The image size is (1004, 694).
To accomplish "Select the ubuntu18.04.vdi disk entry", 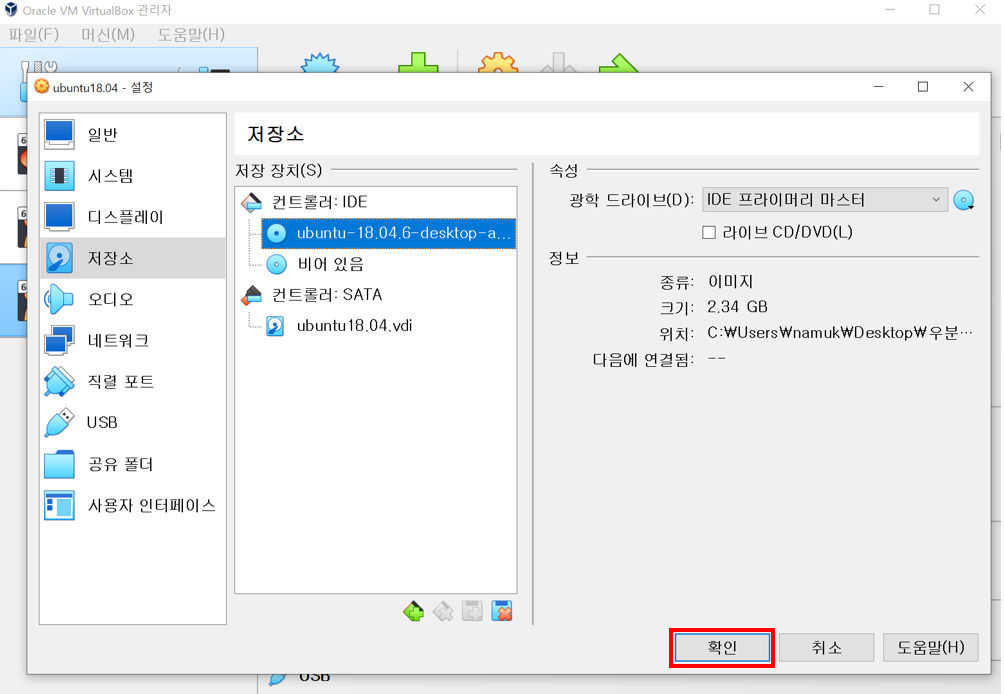I will click(354, 326).
